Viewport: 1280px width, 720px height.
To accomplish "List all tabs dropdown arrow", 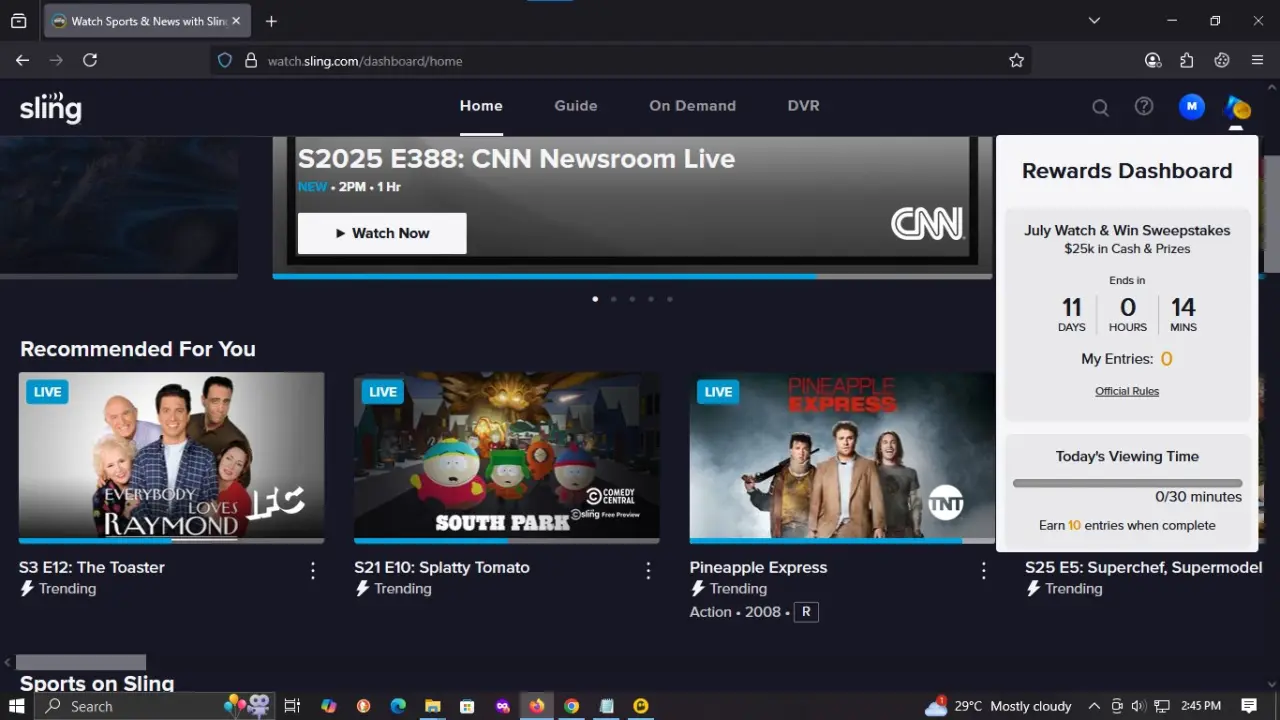I will pos(1094,21).
